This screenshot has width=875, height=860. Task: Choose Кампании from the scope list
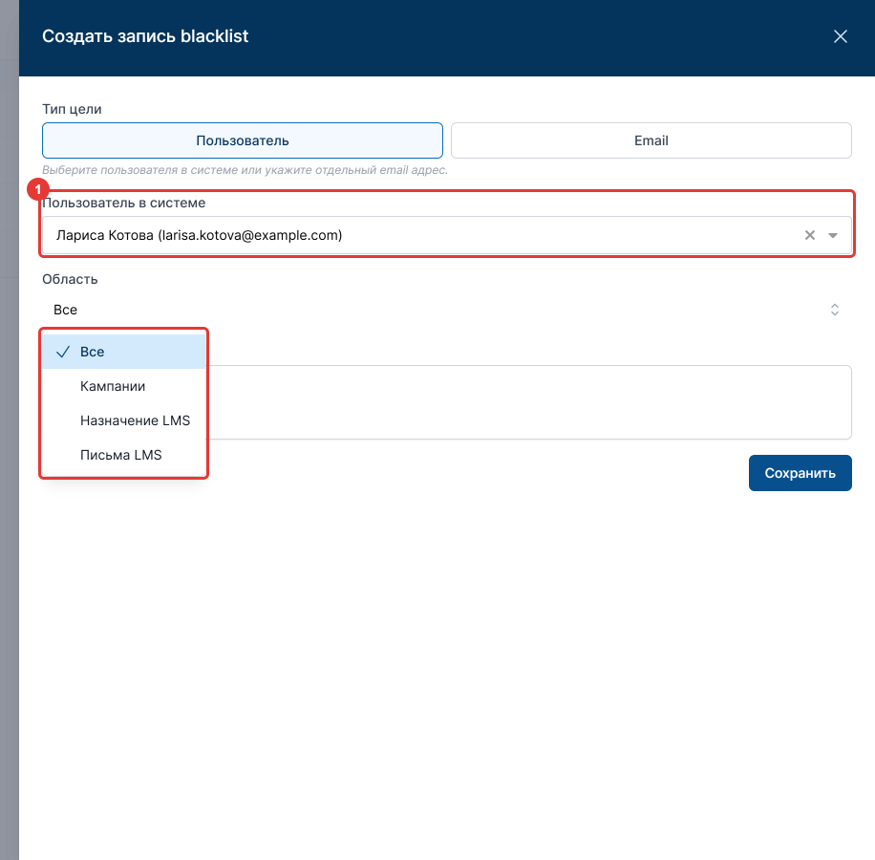coord(124,386)
